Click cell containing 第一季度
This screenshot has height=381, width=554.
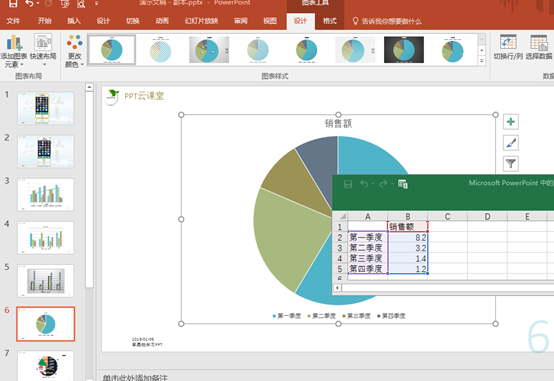coord(367,237)
